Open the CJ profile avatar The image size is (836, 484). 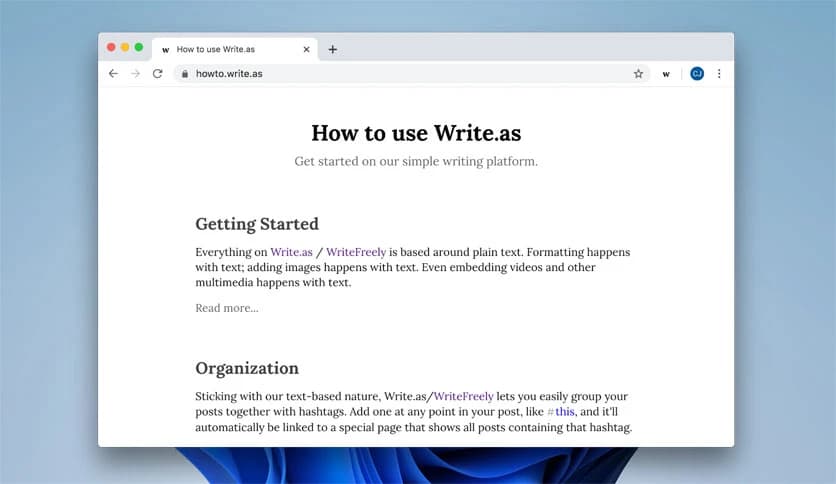tap(697, 74)
